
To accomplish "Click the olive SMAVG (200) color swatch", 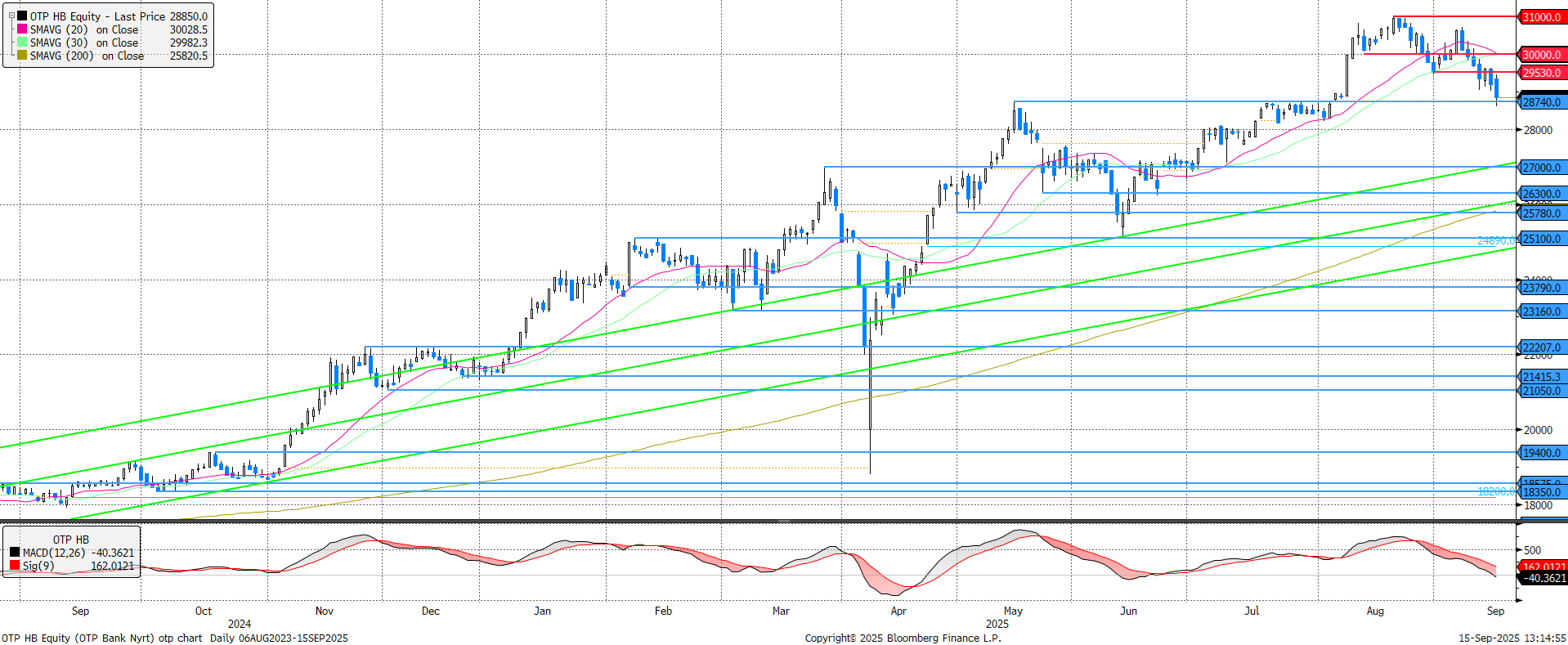I will click(x=22, y=56).
